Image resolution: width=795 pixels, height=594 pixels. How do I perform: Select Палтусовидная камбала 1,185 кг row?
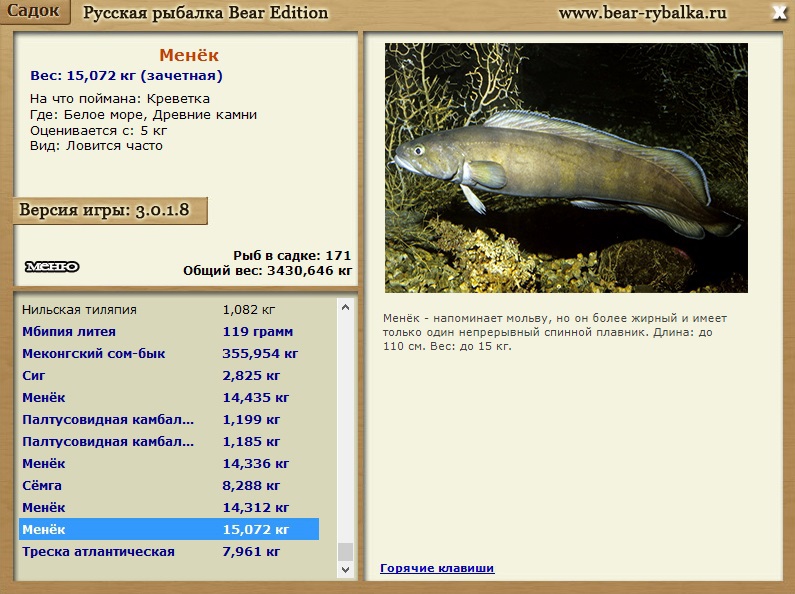point(169,441)
